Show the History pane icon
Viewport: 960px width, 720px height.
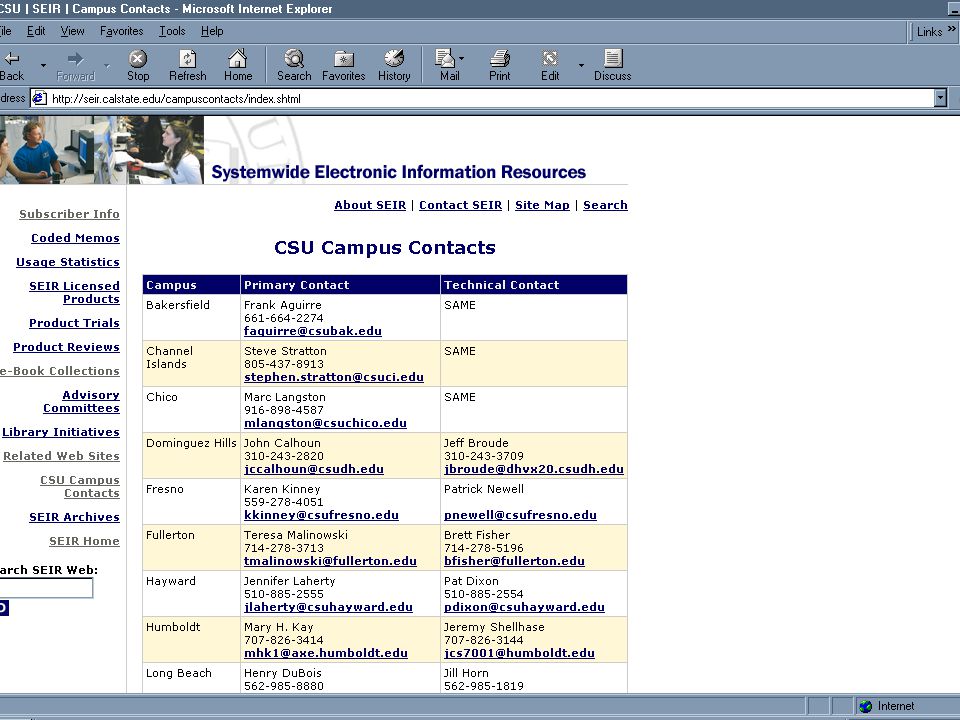[394, 58]
